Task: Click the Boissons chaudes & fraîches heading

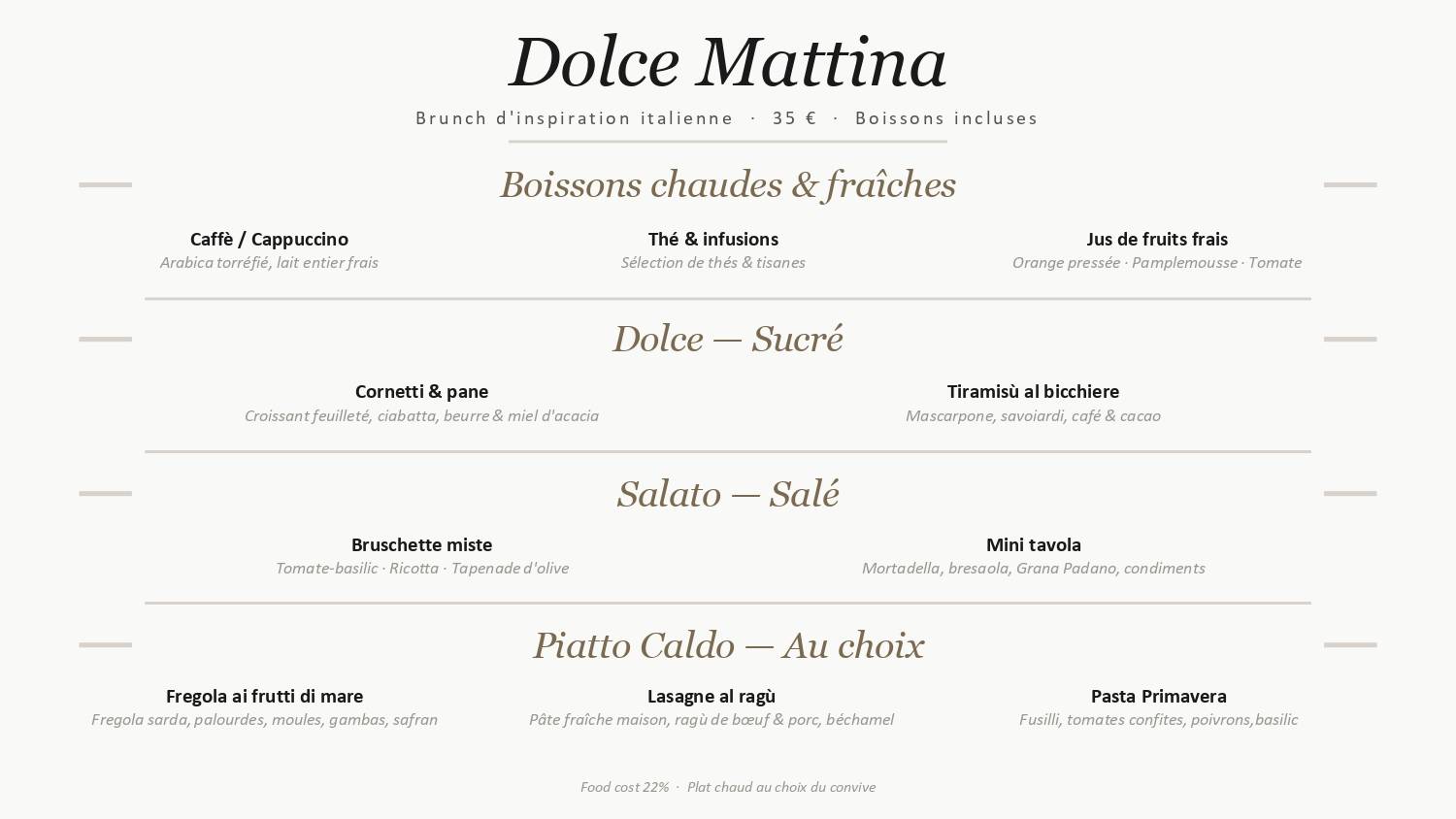Action: [728, 184]
